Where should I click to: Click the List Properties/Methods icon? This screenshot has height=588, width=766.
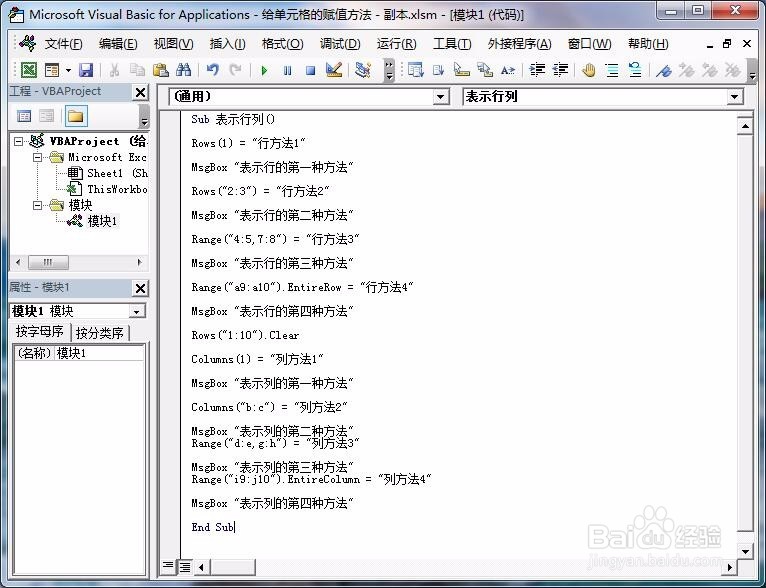pyautogui.click(x=416, y=70)
